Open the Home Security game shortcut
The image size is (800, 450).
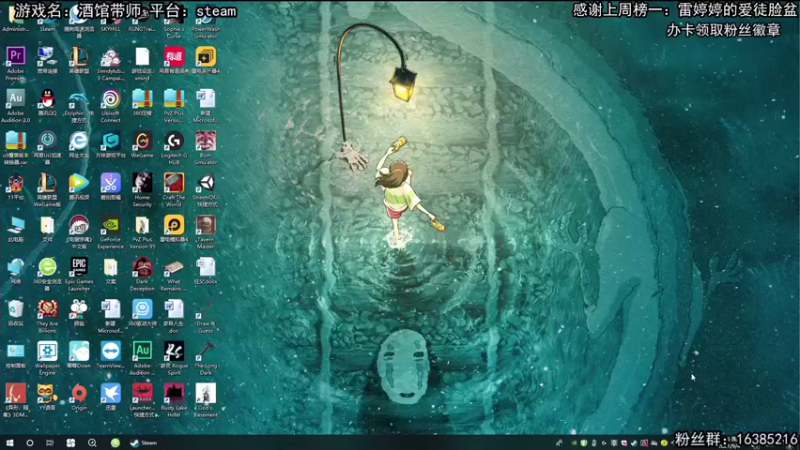tap(142, 183)
